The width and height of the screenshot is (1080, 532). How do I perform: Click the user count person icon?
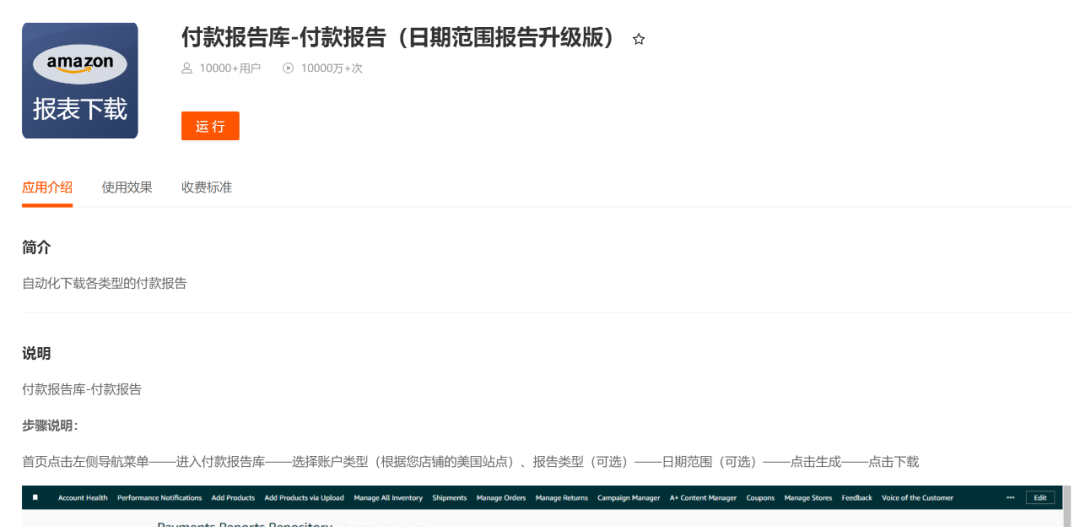tap(187, 68)
